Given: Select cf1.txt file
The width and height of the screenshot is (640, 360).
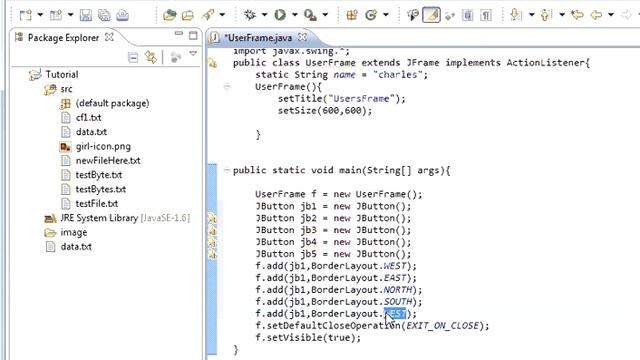Looking at the screenshot, I should click(x=88, y=118).
